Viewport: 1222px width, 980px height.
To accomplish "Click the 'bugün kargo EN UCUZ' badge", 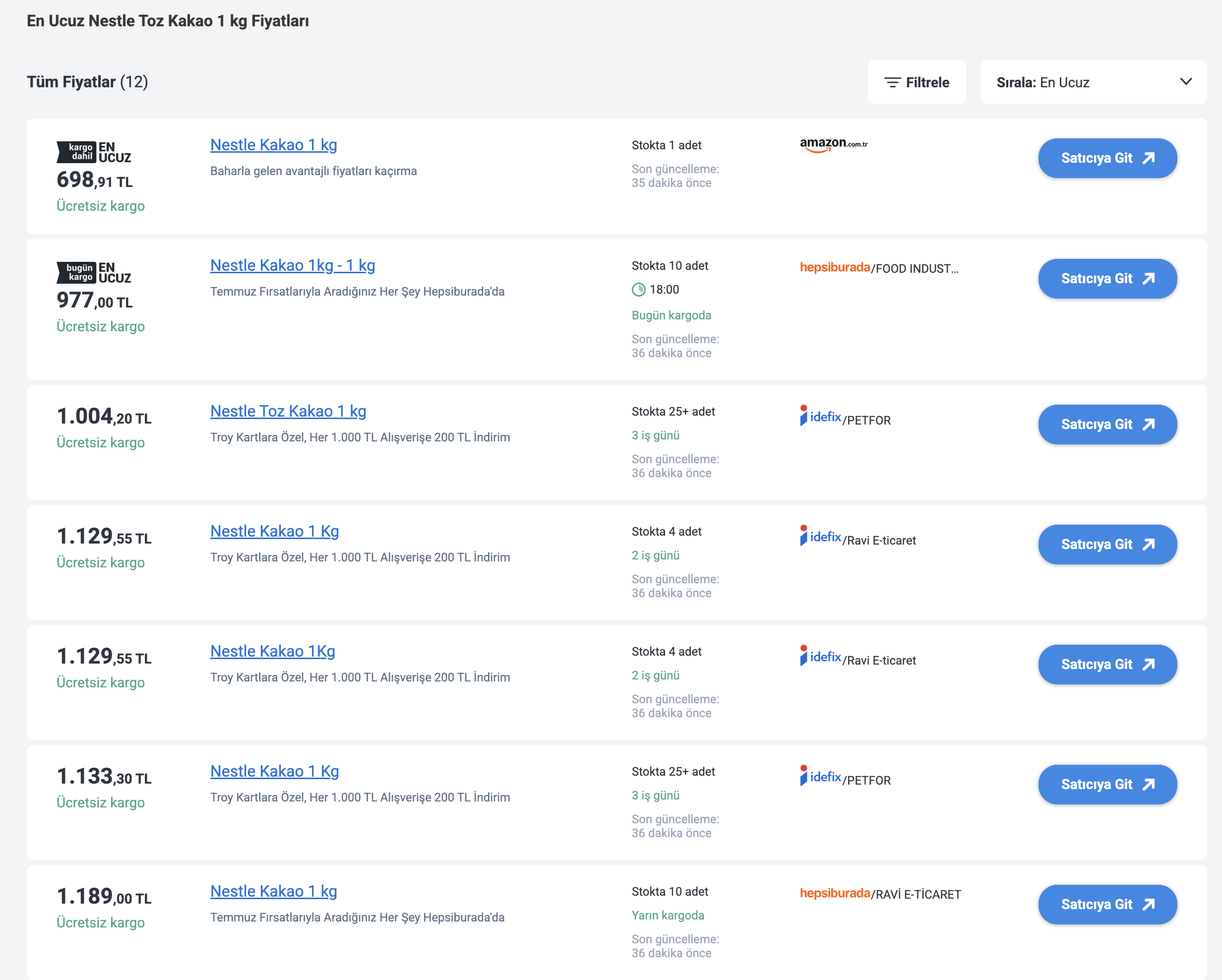I will (94, 273).
